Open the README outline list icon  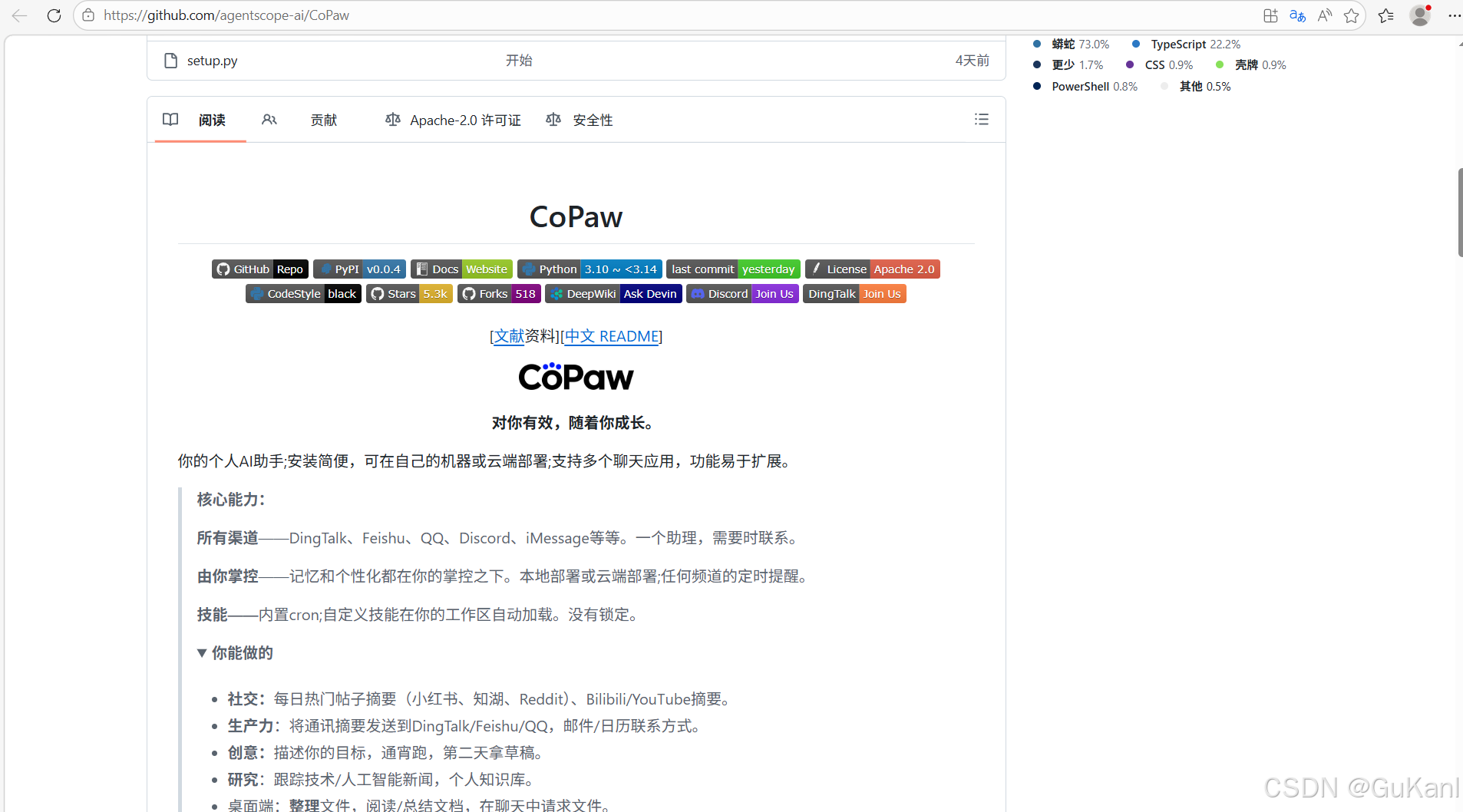pos(981,120)
